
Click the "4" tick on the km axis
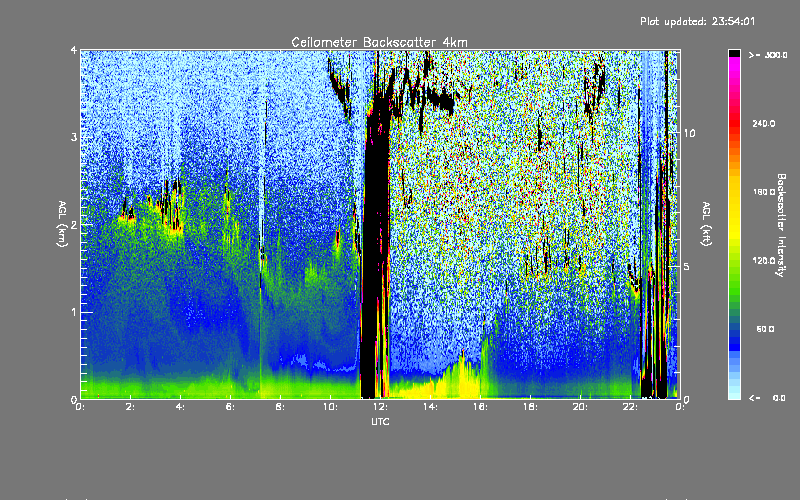[74, 51]
